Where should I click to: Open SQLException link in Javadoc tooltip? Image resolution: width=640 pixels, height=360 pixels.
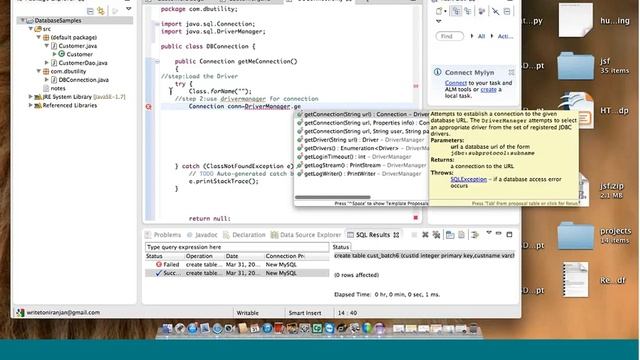point(469,179)
